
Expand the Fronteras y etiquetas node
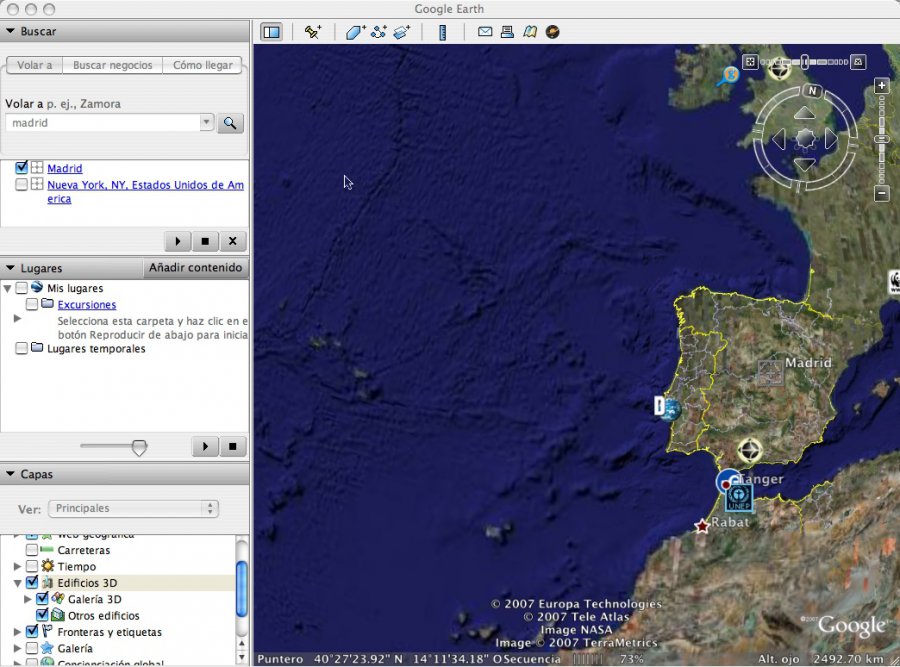click(17, 632)
